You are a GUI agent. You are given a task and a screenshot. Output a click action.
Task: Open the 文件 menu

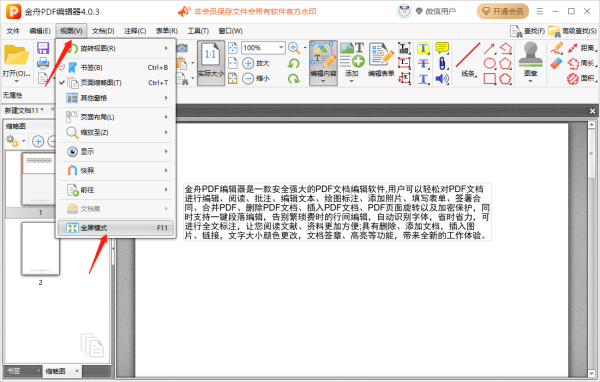pyautogui.click(x=13, y=31)
